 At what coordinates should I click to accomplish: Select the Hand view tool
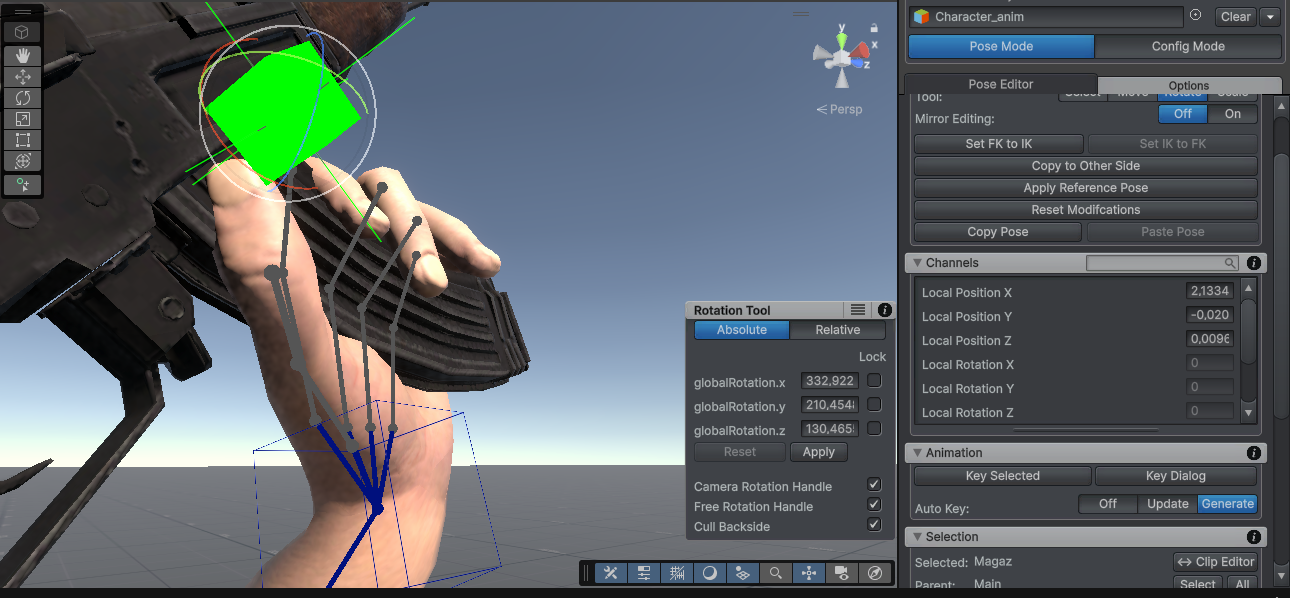[x=23, y=56]
